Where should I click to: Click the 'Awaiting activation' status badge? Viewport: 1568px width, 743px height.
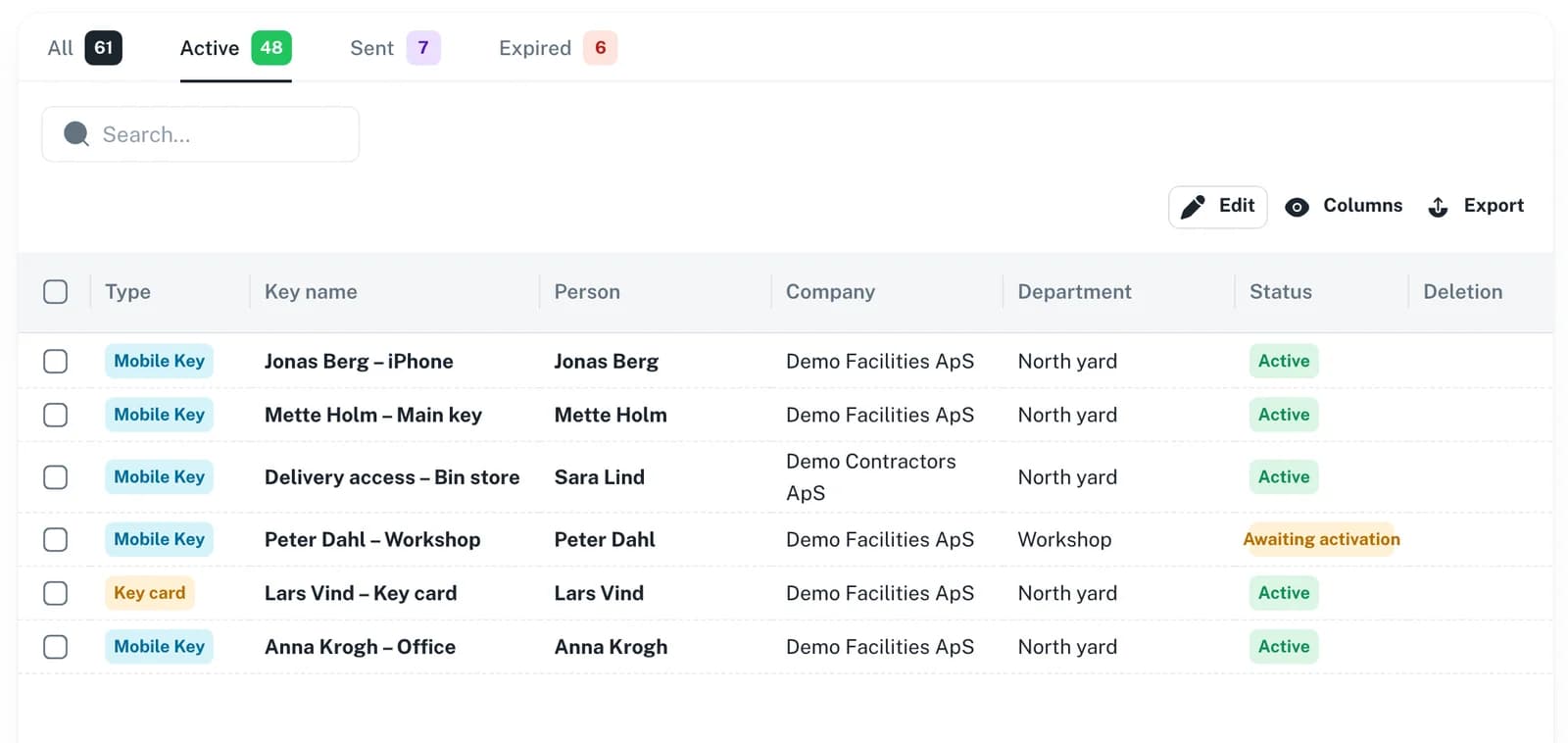(x=1321, y=539)
